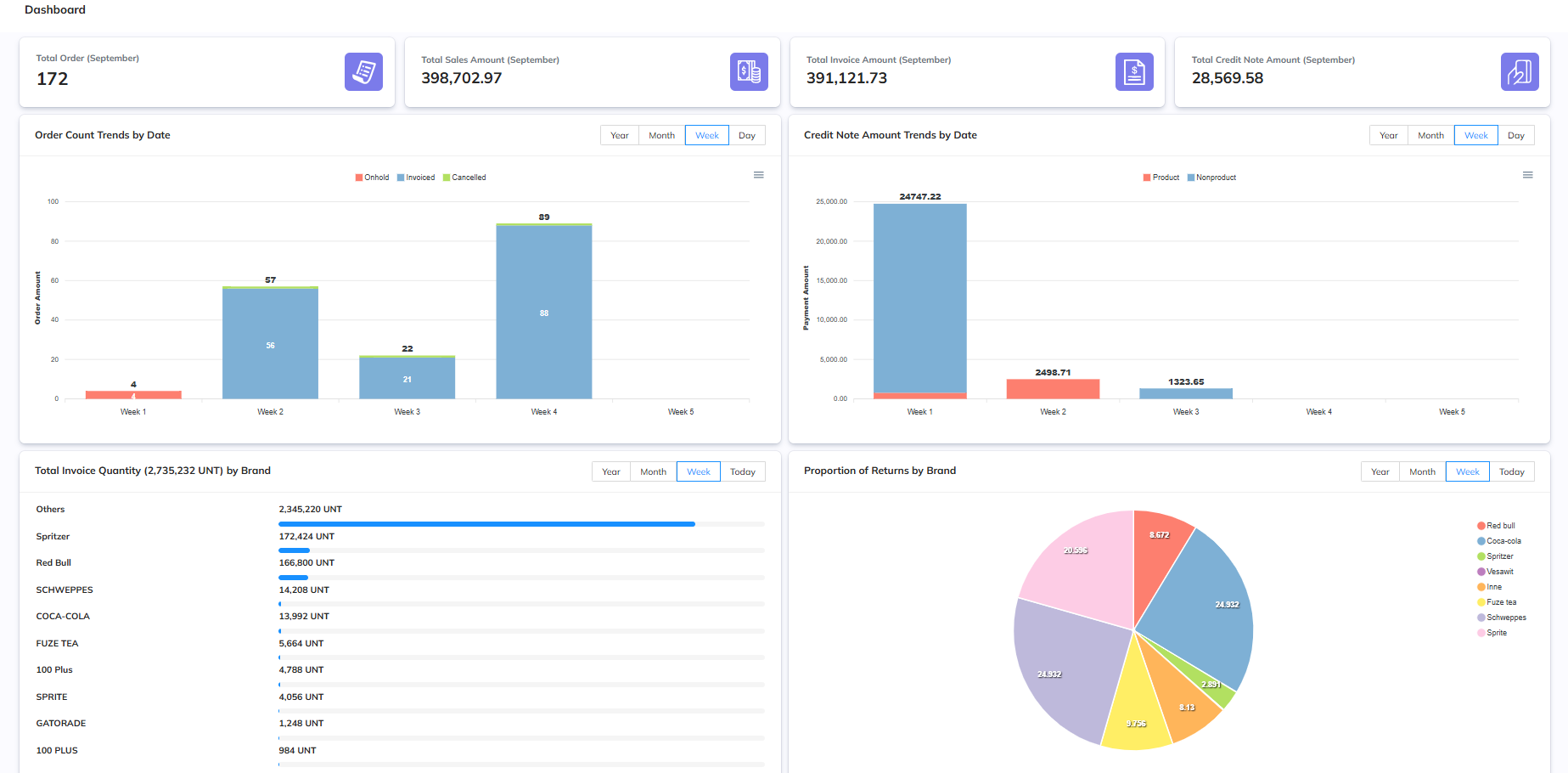Click the sales amount 398,702.97
The height and width of the screenshot is (773, 1568).
click(x=462, y=78)
